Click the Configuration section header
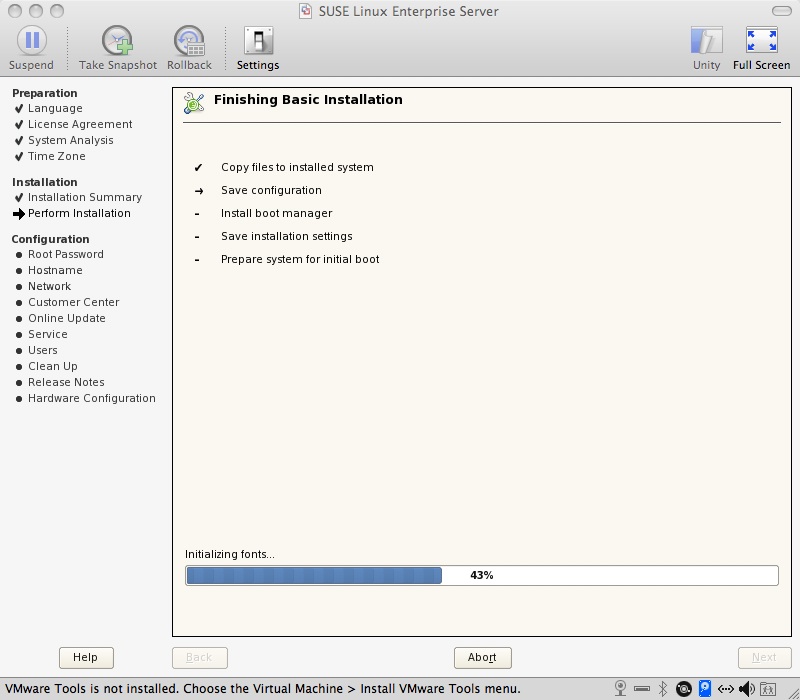This screenshot has height=700, width=800. 50,239
